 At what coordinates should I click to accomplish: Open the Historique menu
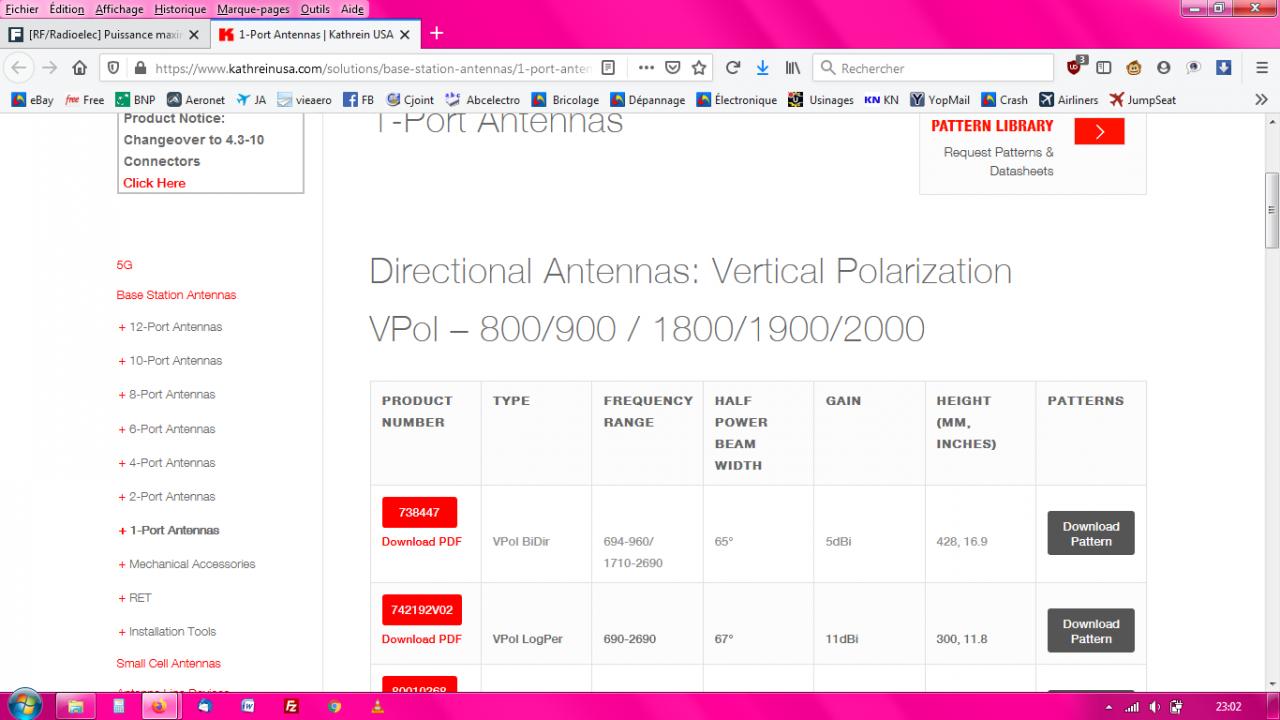coord(180,9)
